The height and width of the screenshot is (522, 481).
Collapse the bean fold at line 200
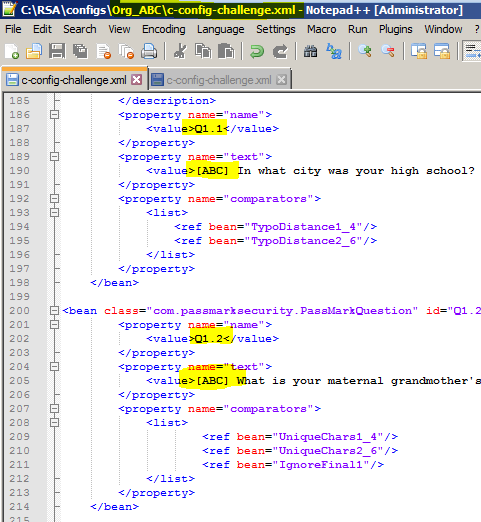click(54, 311)
